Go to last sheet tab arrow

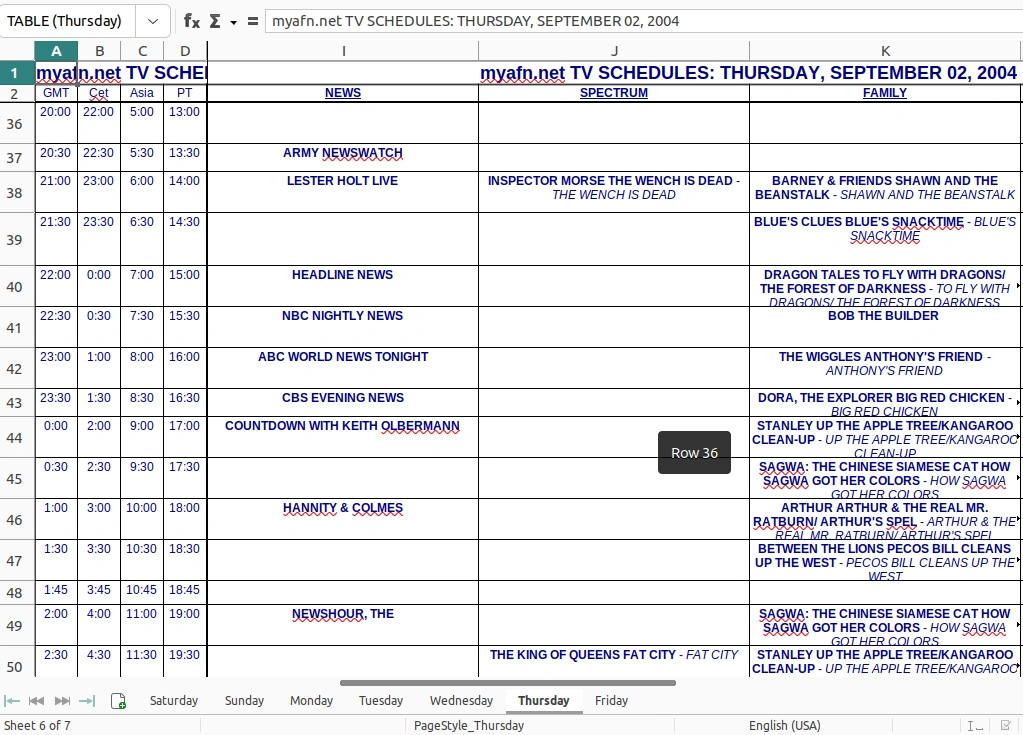[x=87, y=700]
